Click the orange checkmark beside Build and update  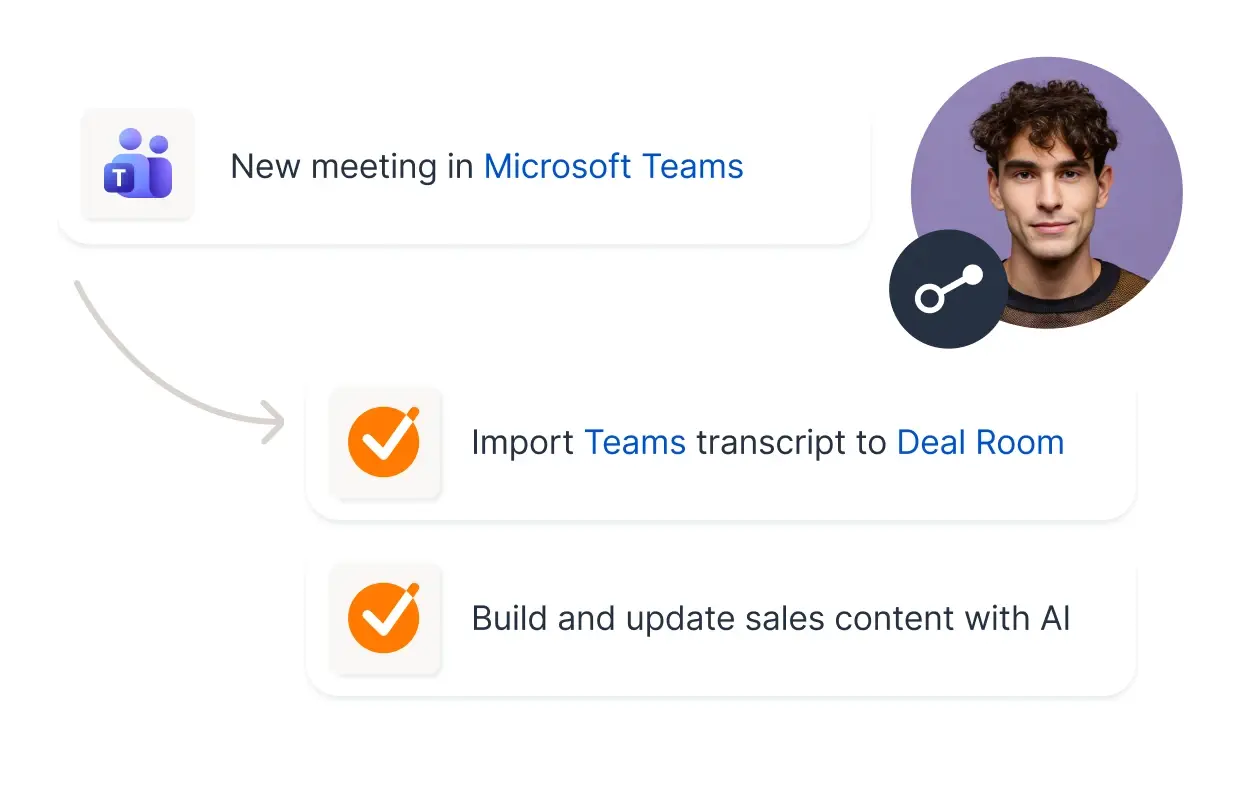pyautogui.click(x=384, y=617)
